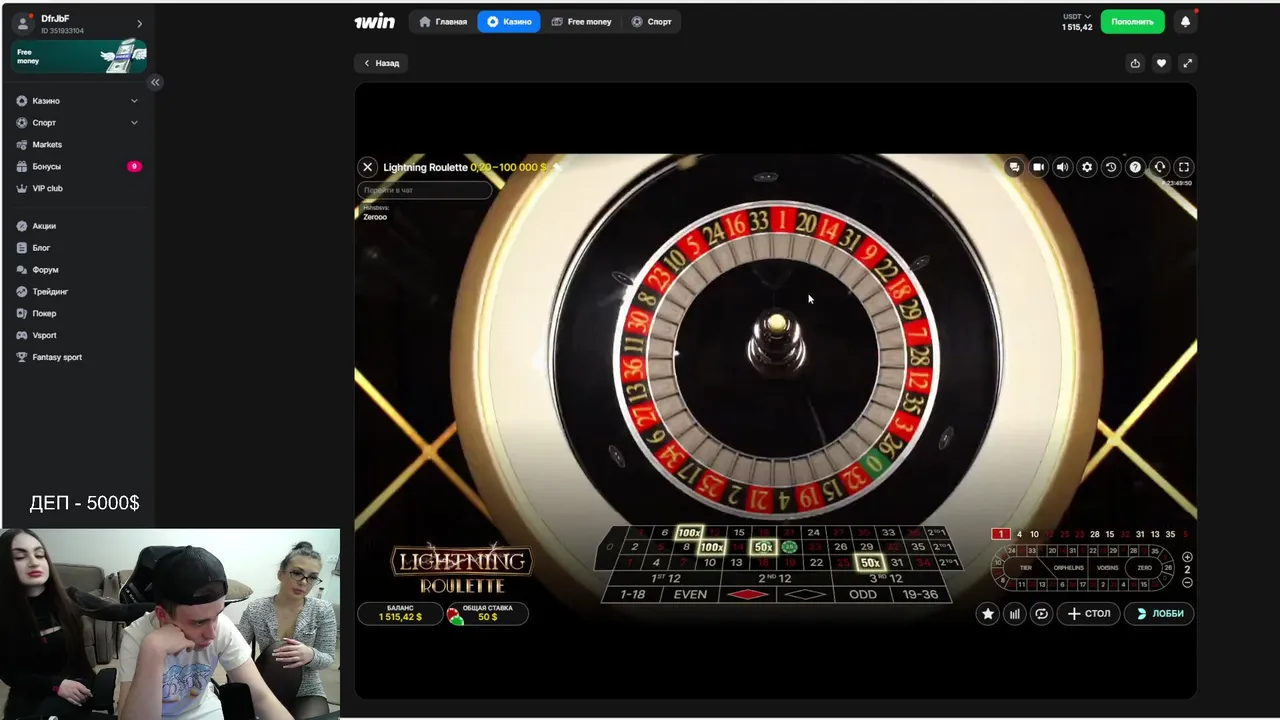This screenshot has width=1280, height=720.
Task: Bet on number 13 on betting table
Action: (736, 563)
